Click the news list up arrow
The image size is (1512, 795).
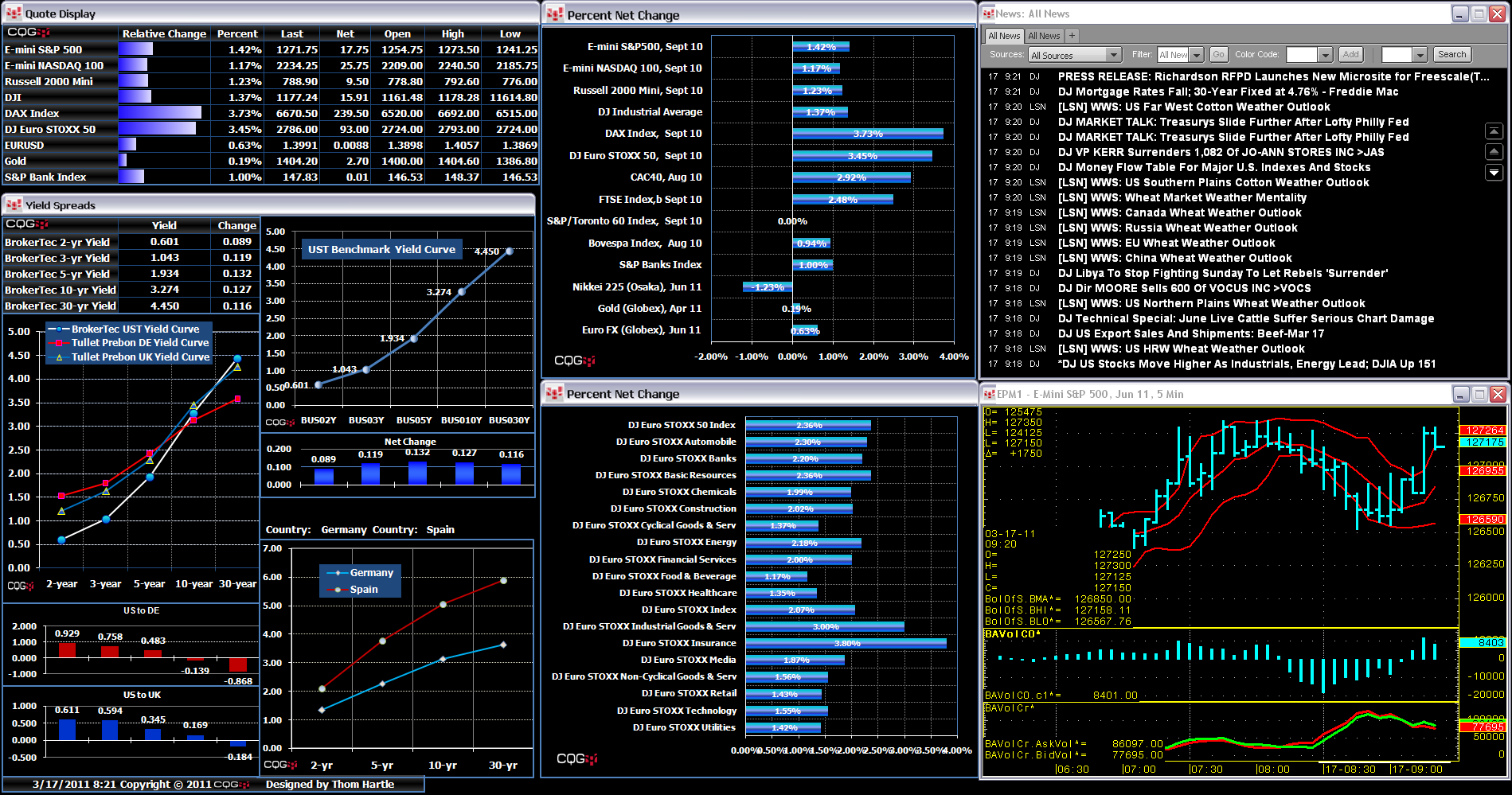click(x=1494, y=151)
